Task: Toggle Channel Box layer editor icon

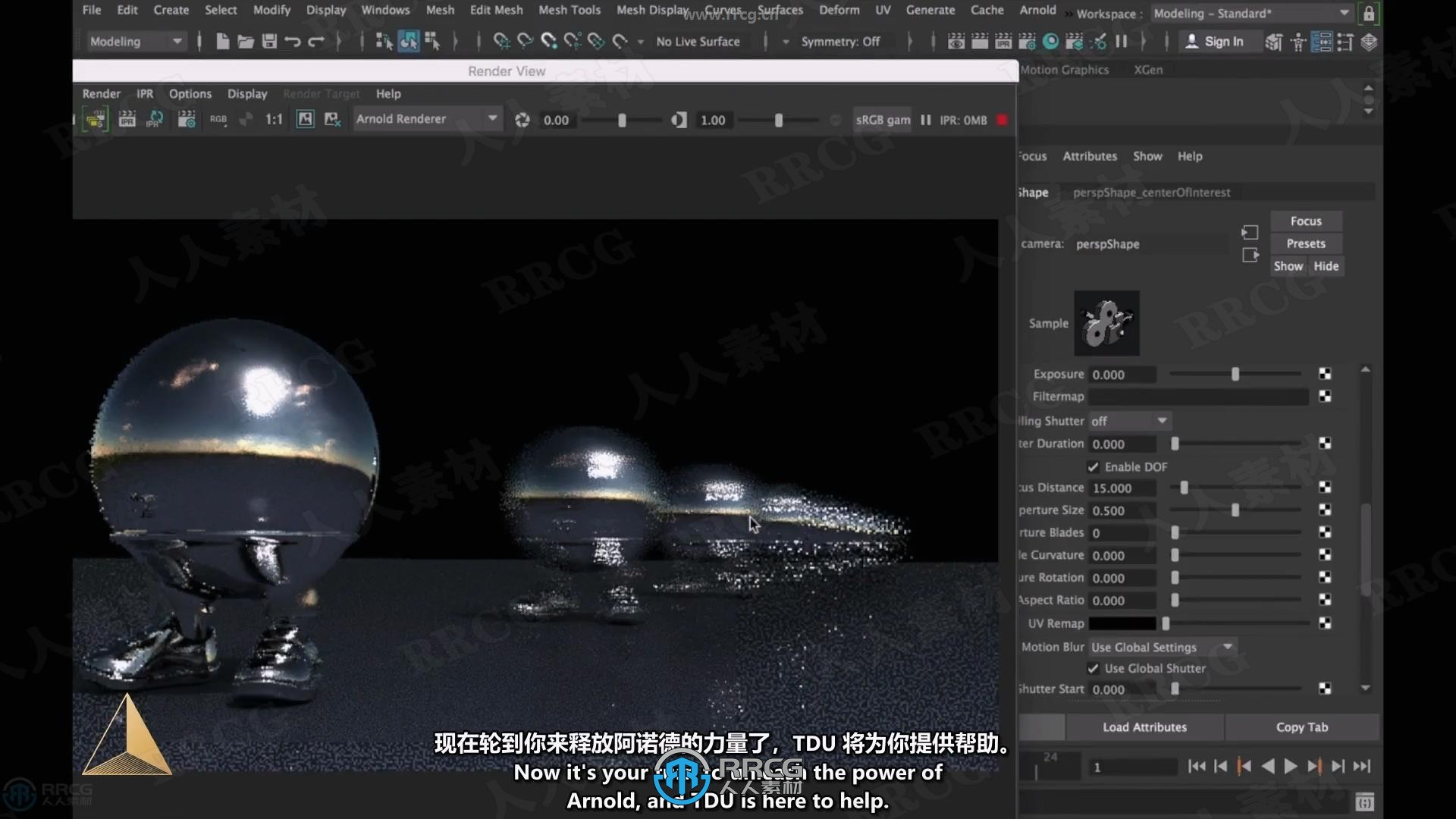Action: tap(1369, 42)
